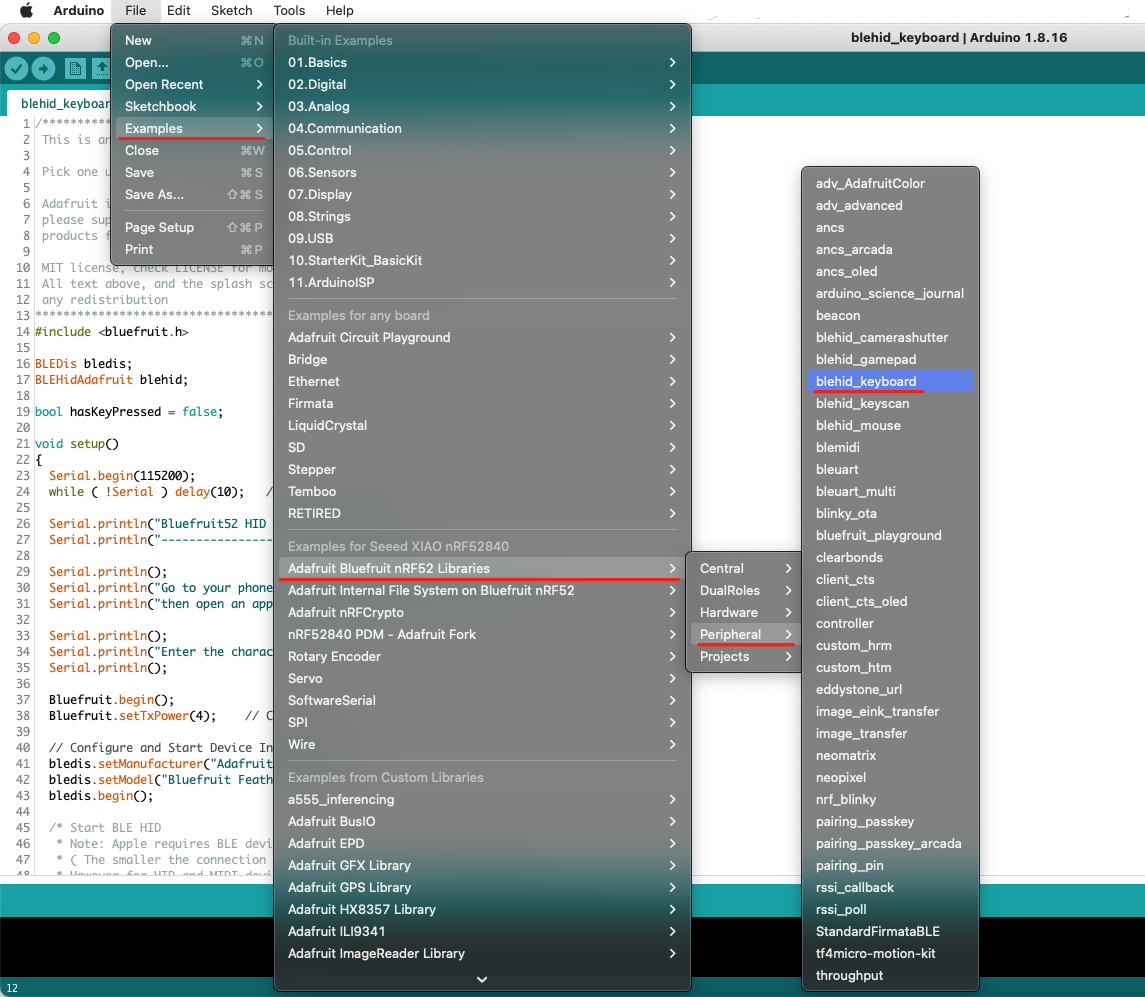
Task: Open the Adafruit nRFCrypto examples
Action: (x=482, y=612)
